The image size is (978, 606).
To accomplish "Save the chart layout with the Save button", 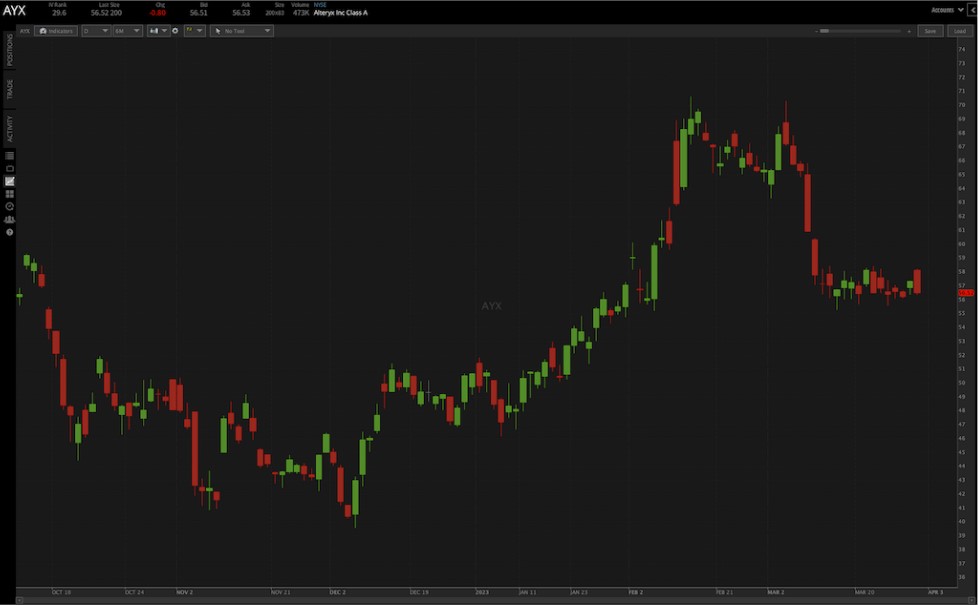I will pyautogui.click(x=930, y=31).
